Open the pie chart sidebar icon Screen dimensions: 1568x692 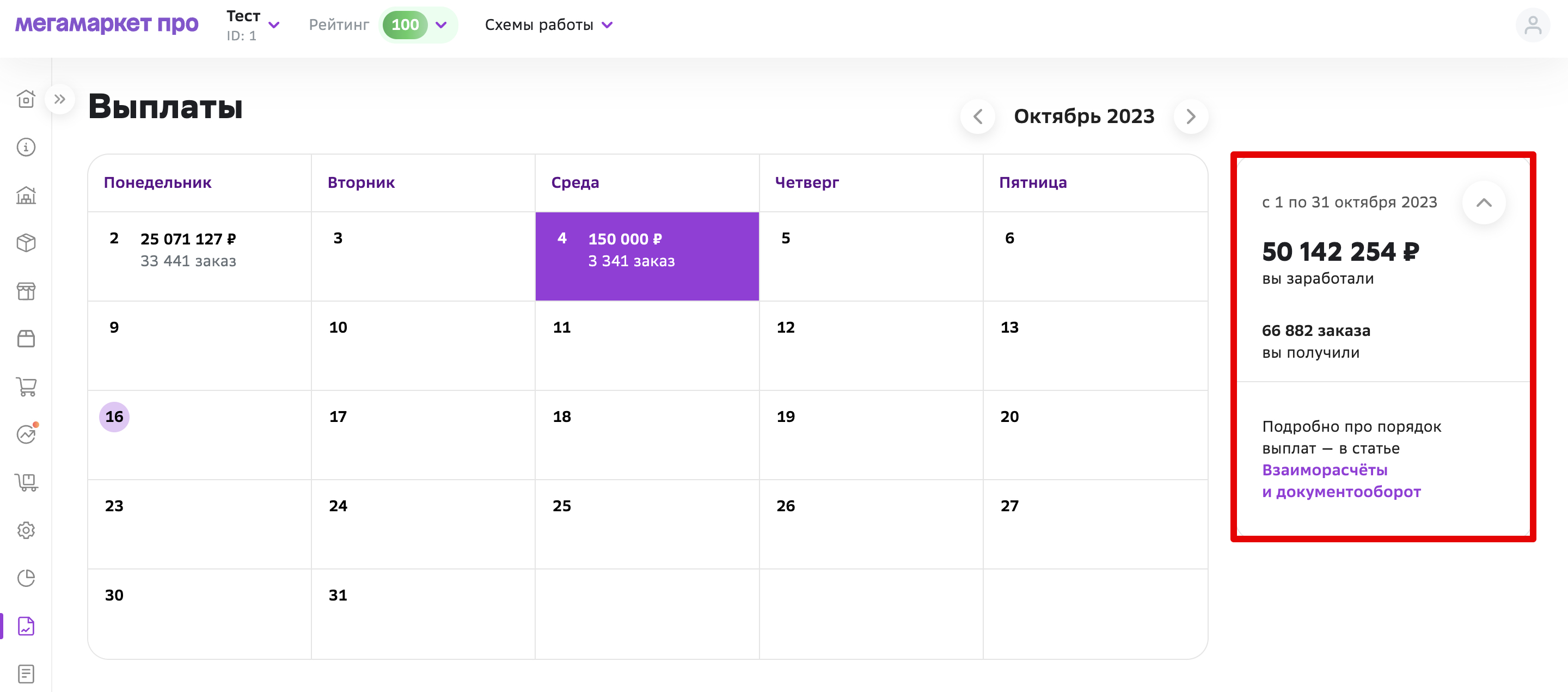(x=26, y=578)
